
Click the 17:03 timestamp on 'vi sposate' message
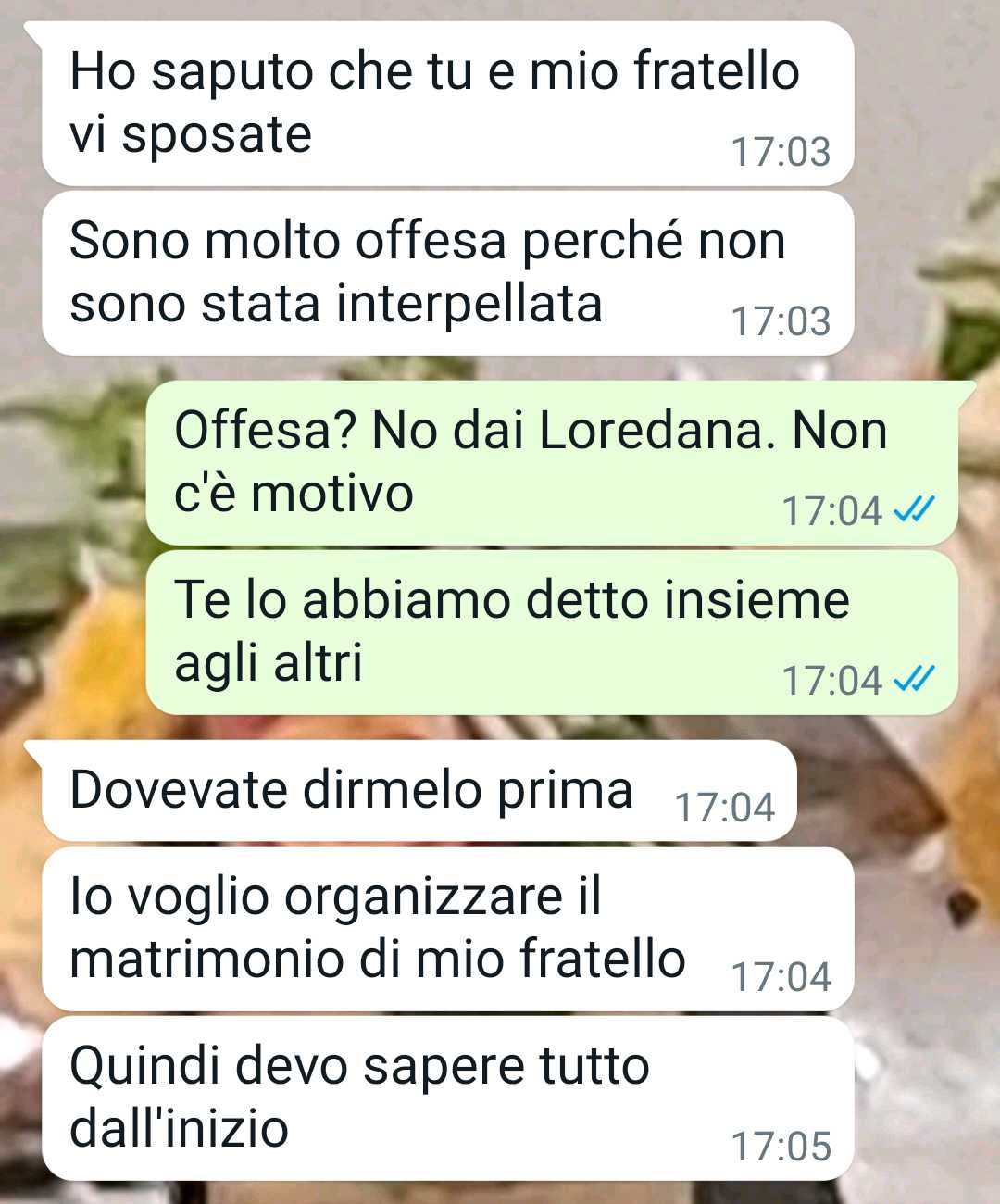tap(781, 152)
